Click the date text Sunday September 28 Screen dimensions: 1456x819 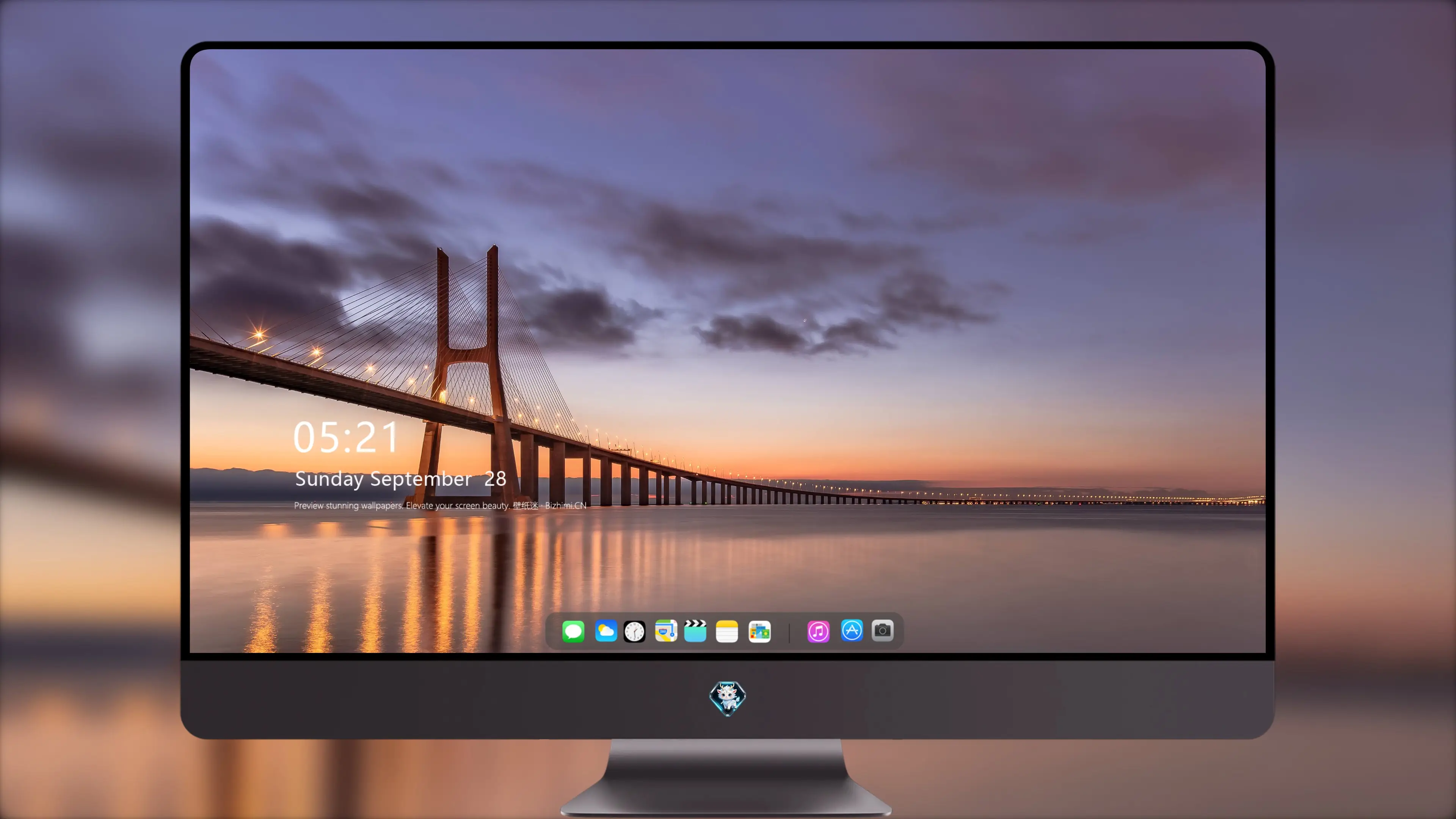coord(400,479)
